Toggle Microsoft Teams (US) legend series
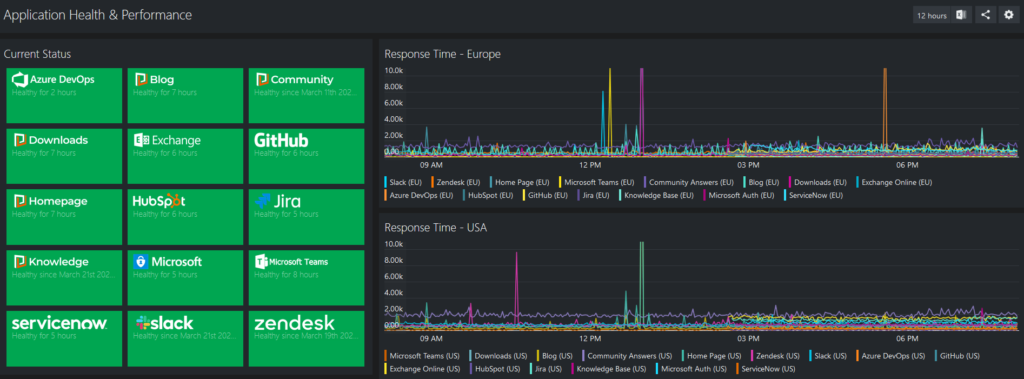This screenshot has width=1024, height=379. [x=423, y=356]
